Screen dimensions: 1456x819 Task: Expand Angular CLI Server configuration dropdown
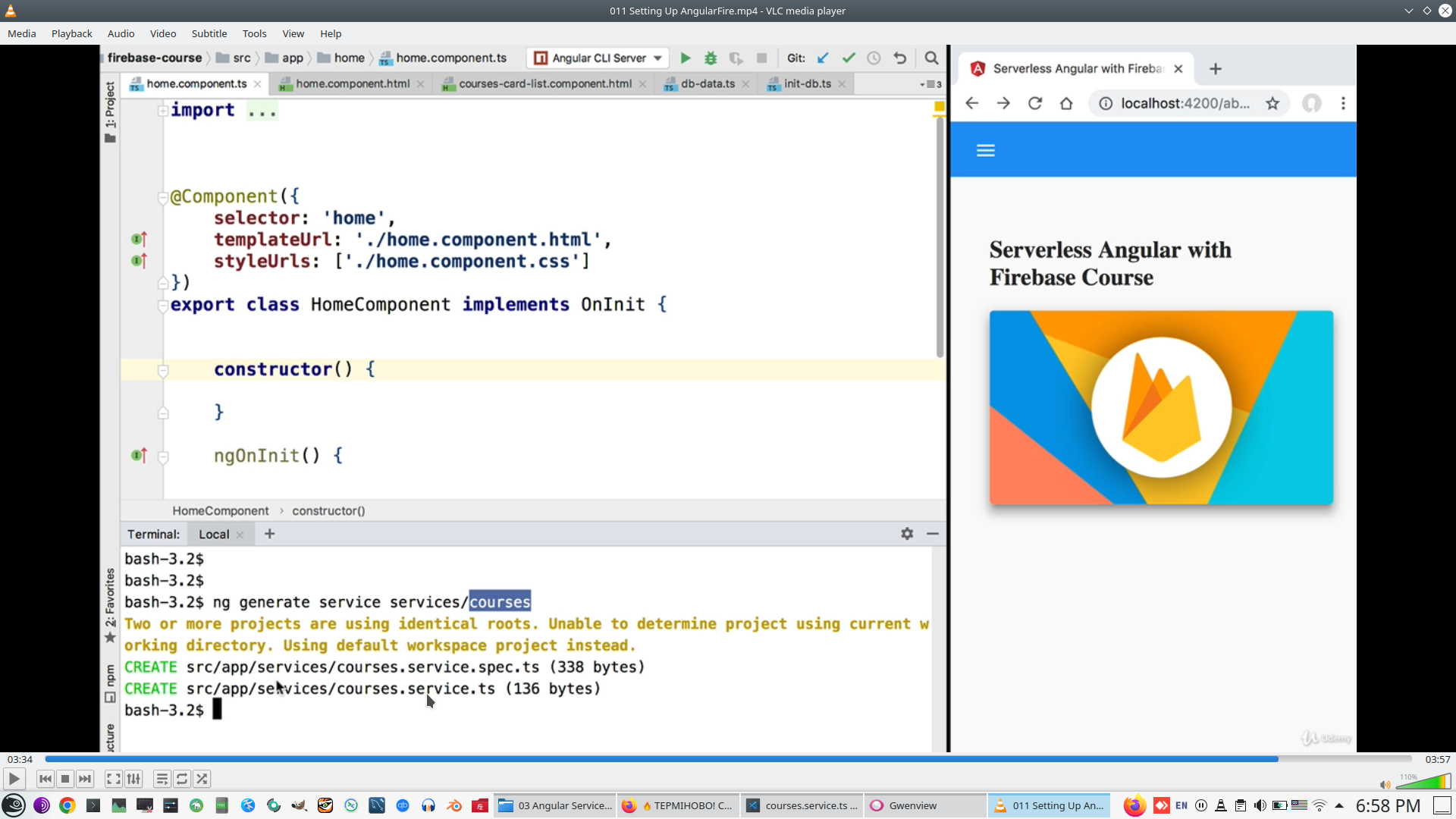point(657,58)
